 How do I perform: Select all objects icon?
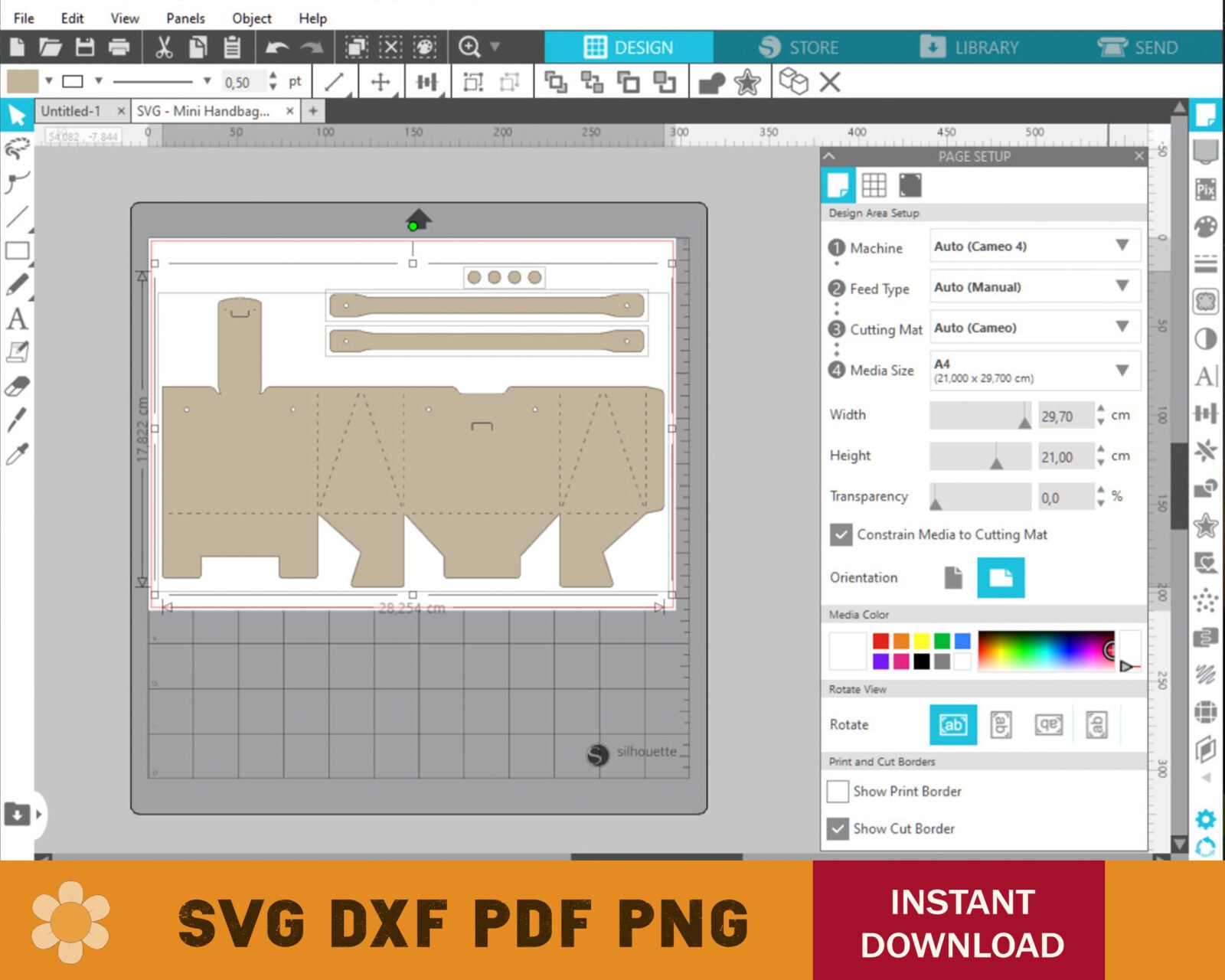[x=356, y=47]
